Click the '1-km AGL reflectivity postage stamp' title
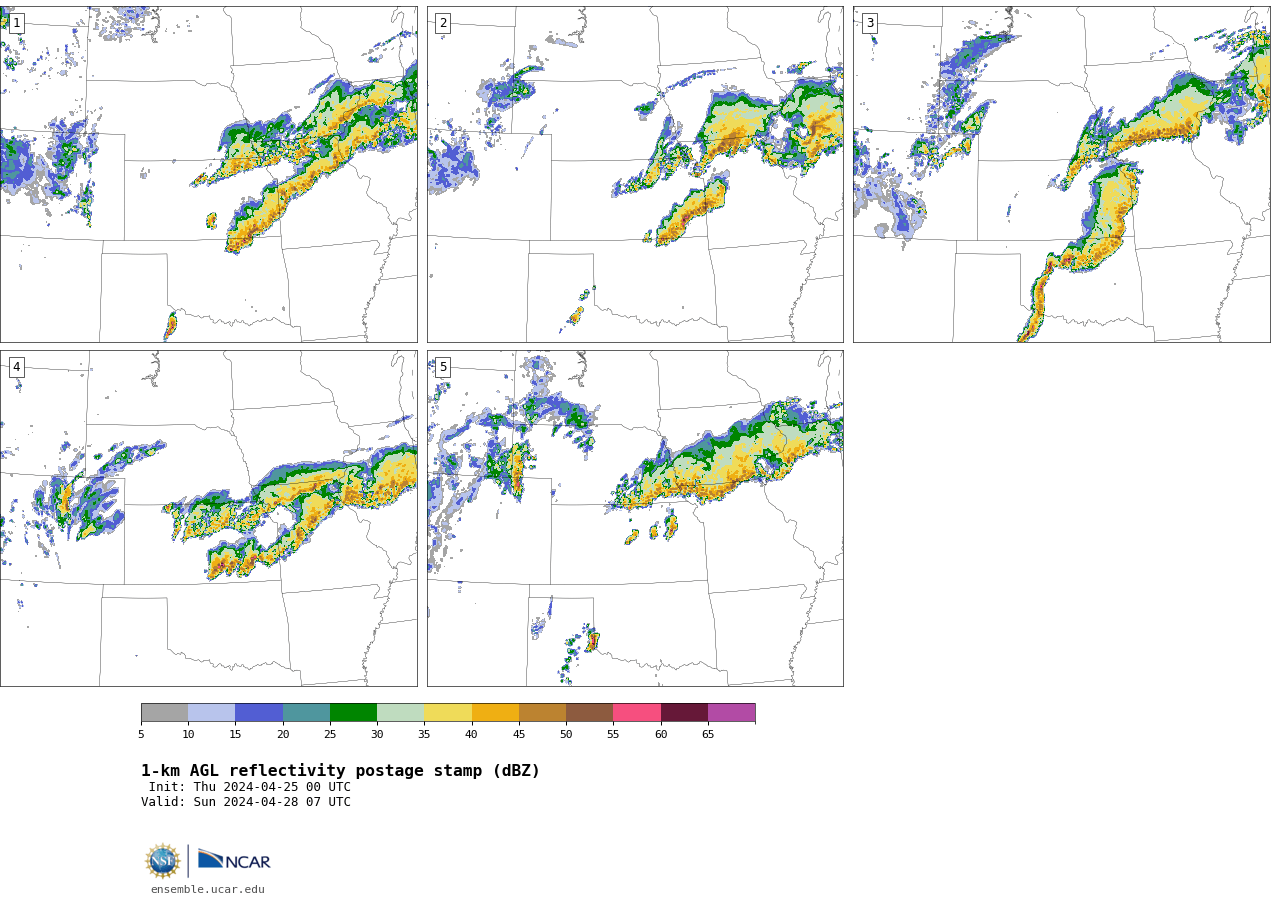 click(x=340, y=771)
